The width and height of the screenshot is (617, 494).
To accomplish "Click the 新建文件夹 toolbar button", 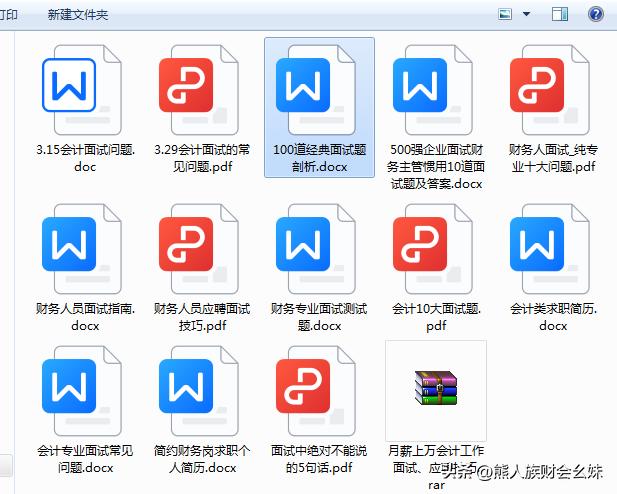I will pos(78,15).
